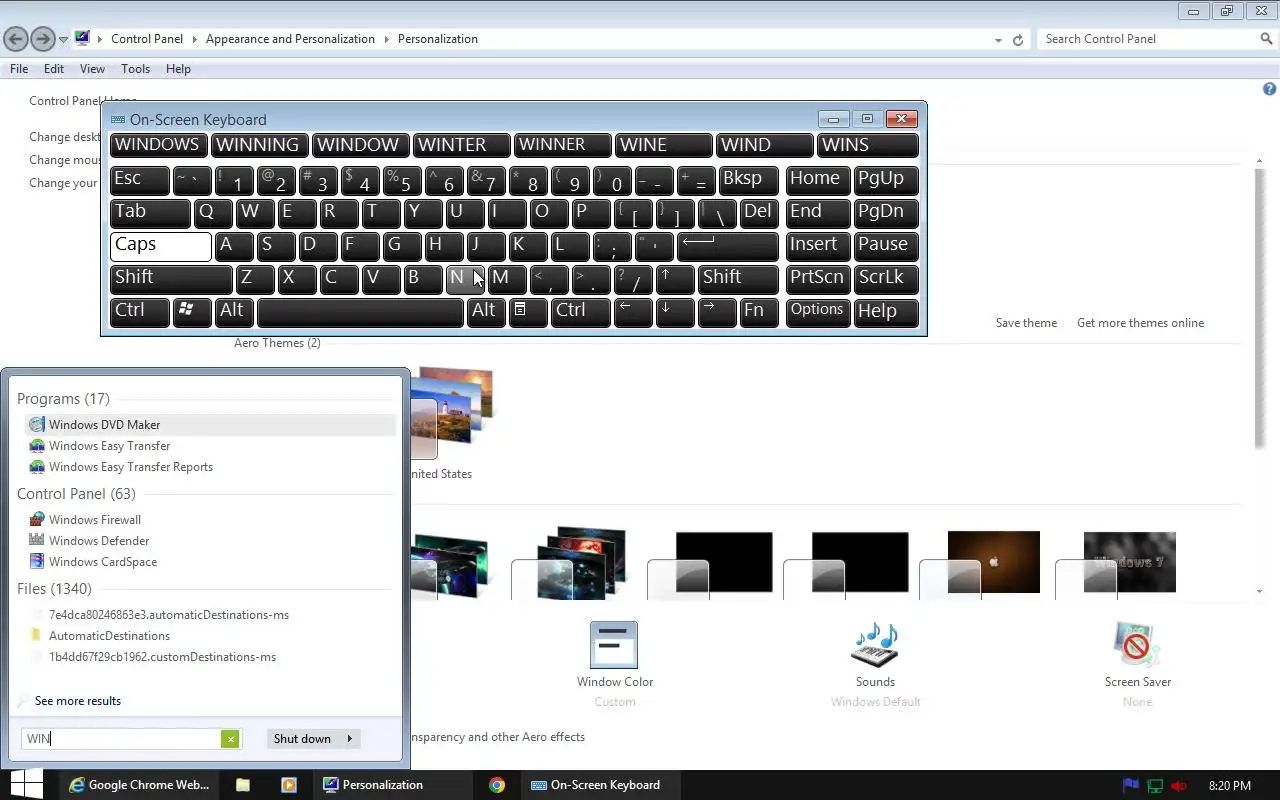Open the File Explorer taskbar icon
This screenshot has width=1280, height=800.
click(x=243, y=785)
